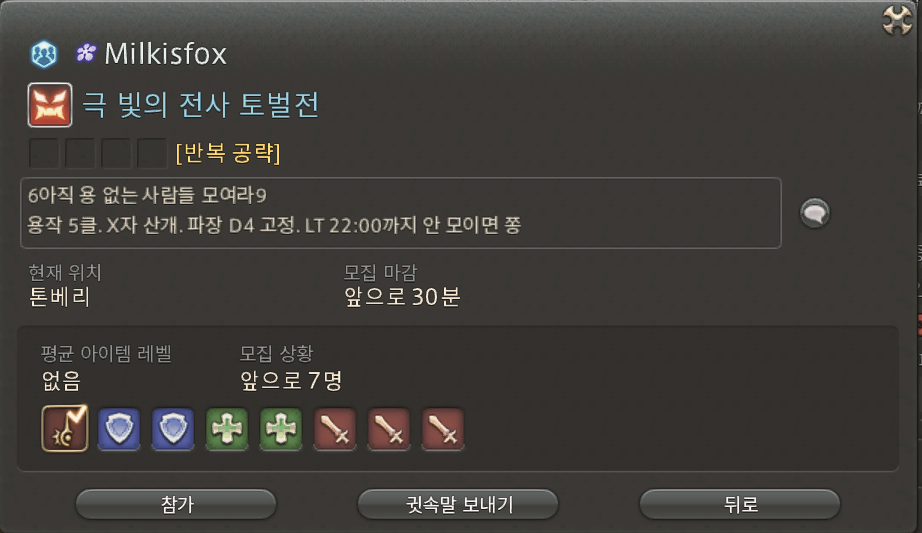
Task: Select the leader's filled job slot icon
Action: pos(65,428)
